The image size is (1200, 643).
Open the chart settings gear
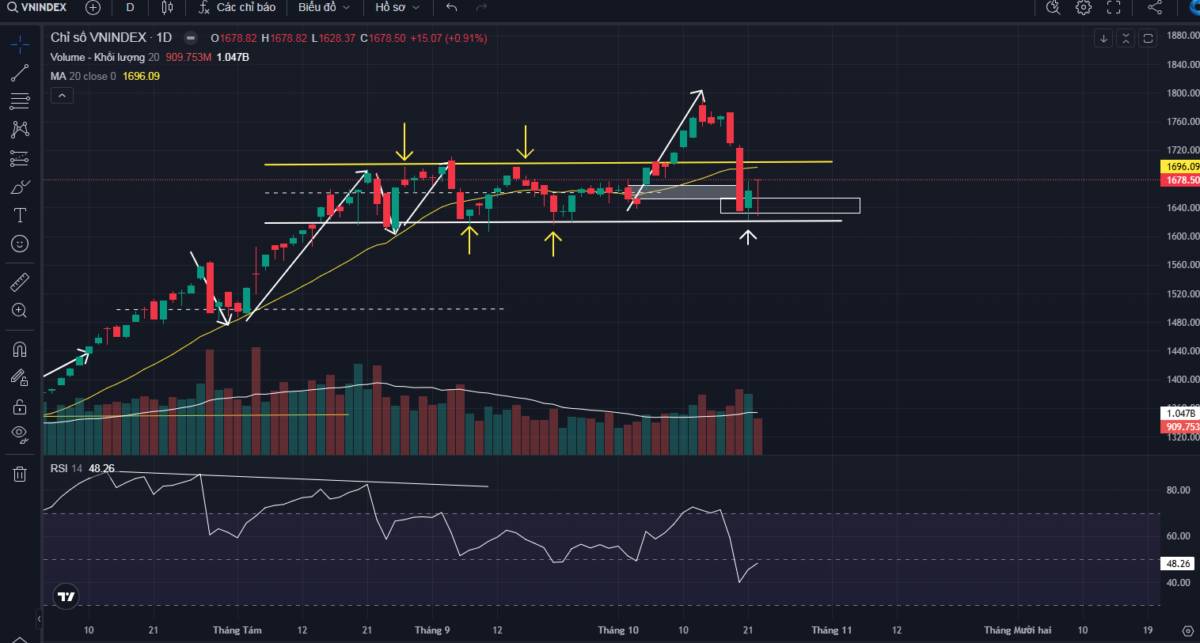1082,8
